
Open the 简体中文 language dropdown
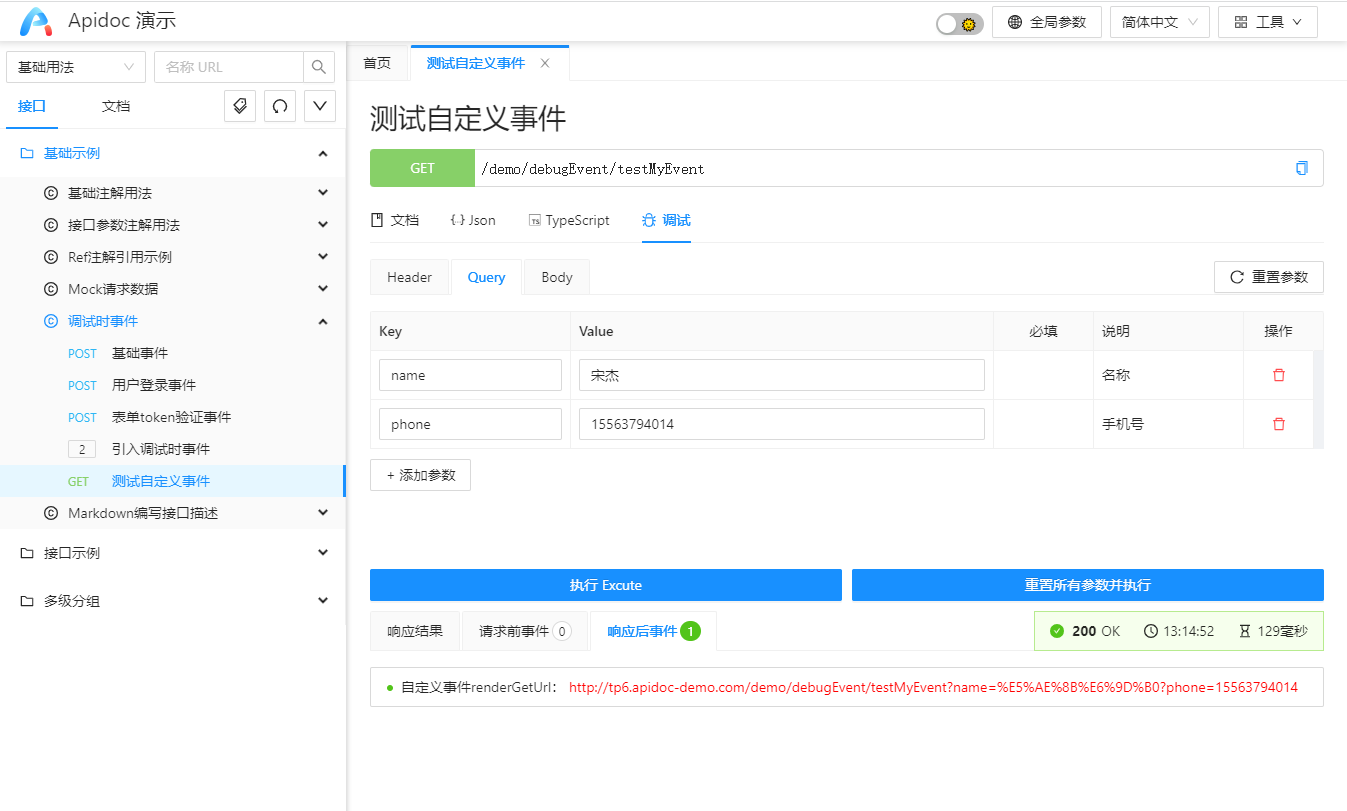coord(1159,22)
